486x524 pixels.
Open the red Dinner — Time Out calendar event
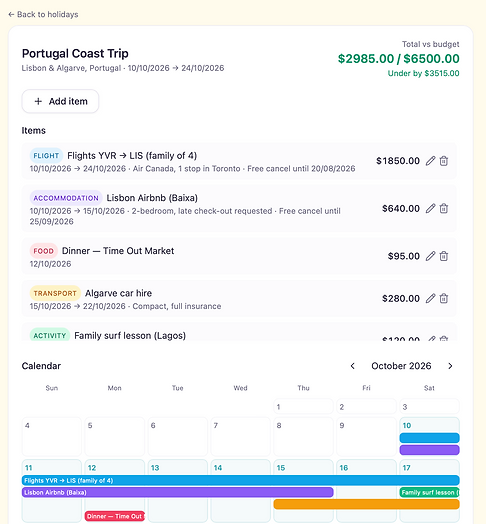point(115,516)
